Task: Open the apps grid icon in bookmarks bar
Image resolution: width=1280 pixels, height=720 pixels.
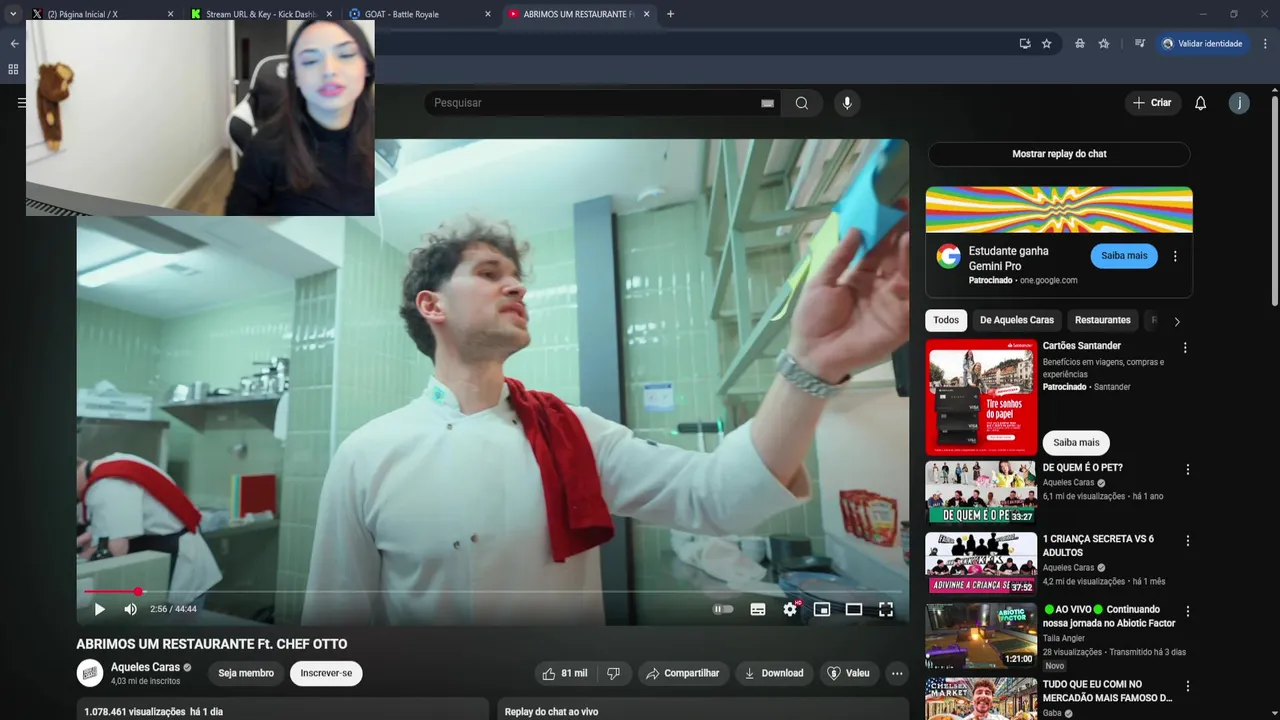Action: (13, 69)
